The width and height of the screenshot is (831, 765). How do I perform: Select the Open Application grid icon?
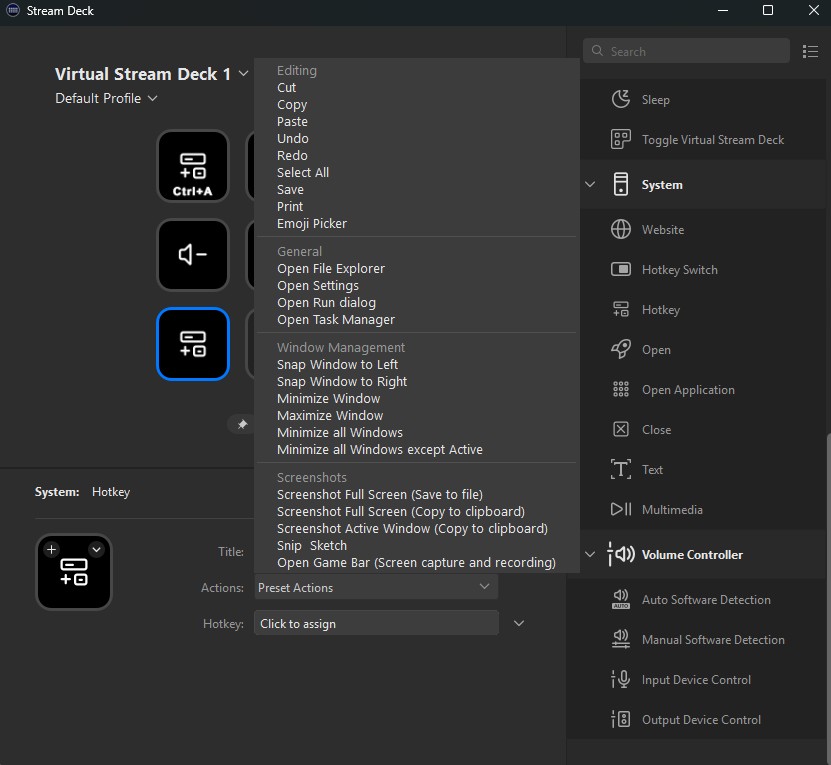pyautogui.click(x=621, y=390)
